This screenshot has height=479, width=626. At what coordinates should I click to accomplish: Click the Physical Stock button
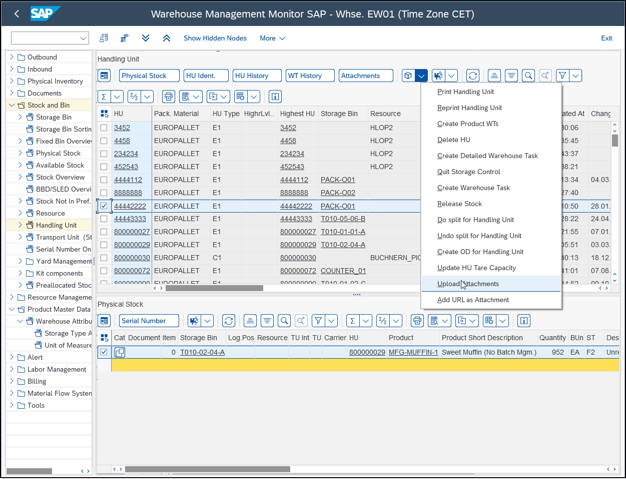point(149,75)
